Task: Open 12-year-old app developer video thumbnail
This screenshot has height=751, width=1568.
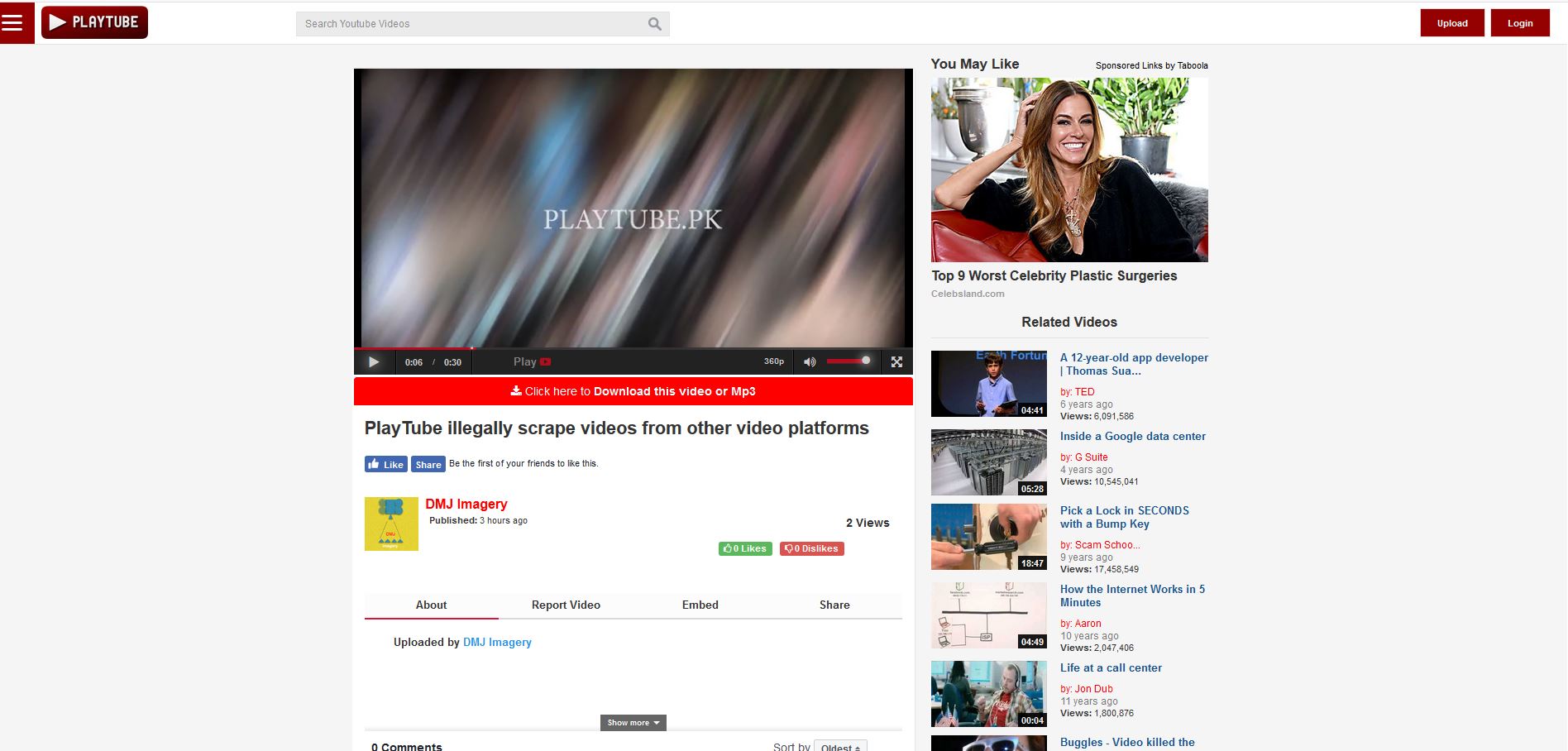Action: [989, 384]
